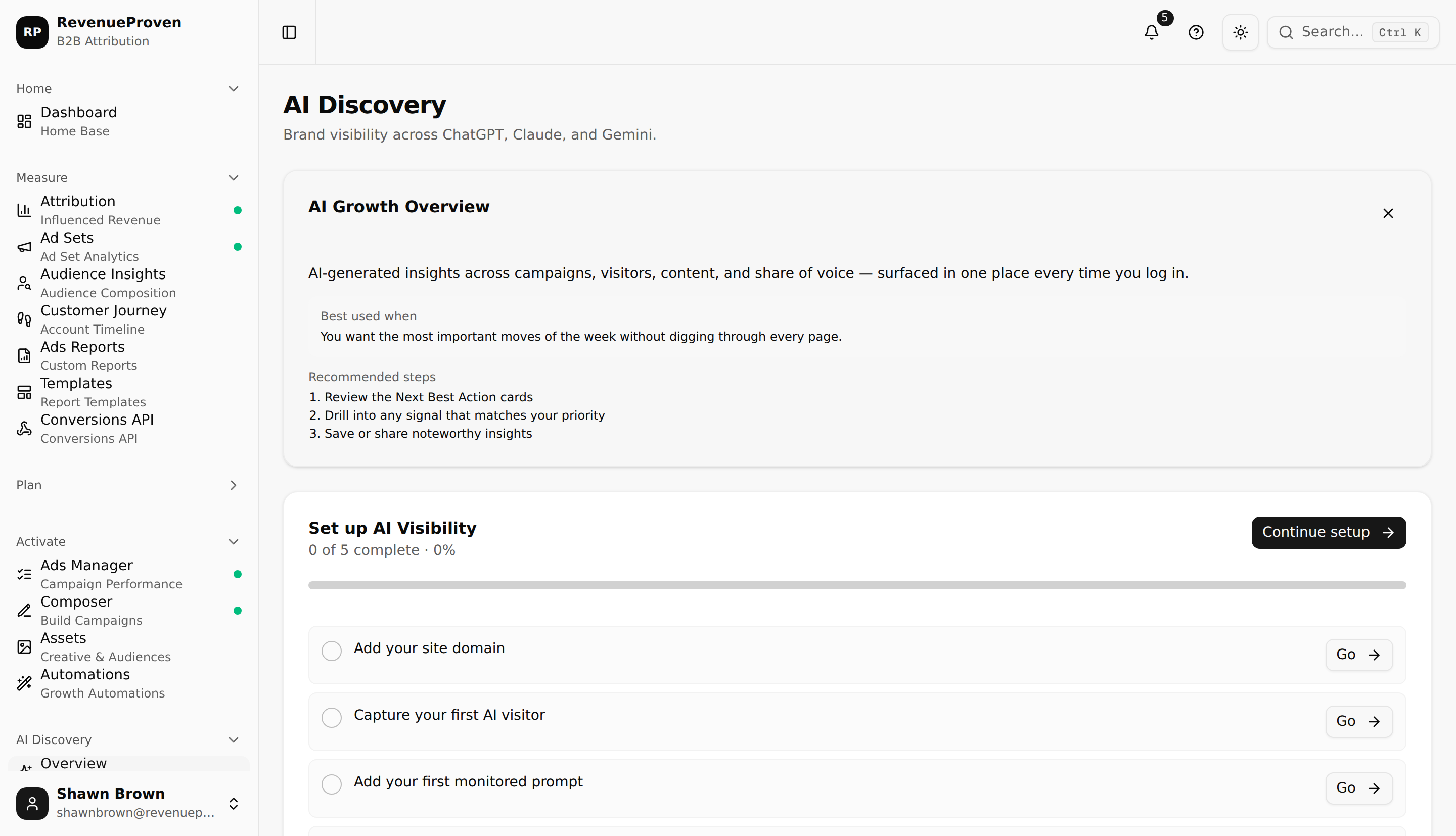Open the notifications bell
The width and height of the screenshot is (1456, 836).
tap(1152, 32)
